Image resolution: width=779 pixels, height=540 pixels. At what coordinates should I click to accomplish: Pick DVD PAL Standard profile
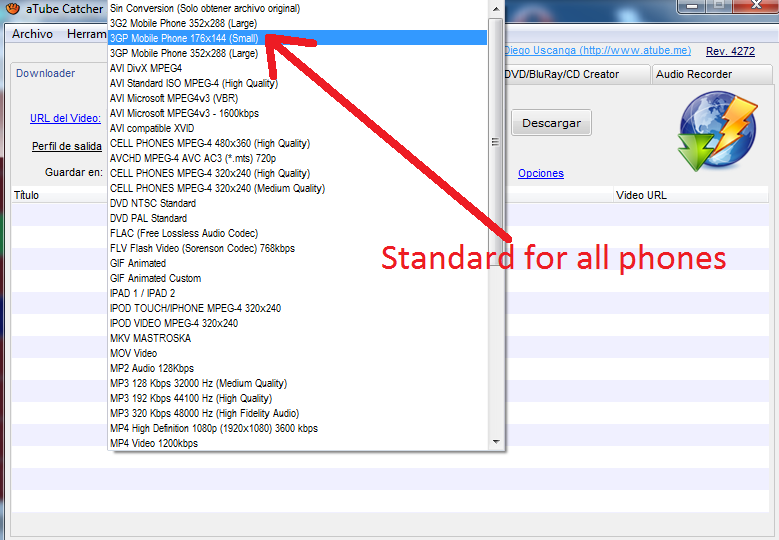pos(297,218)
